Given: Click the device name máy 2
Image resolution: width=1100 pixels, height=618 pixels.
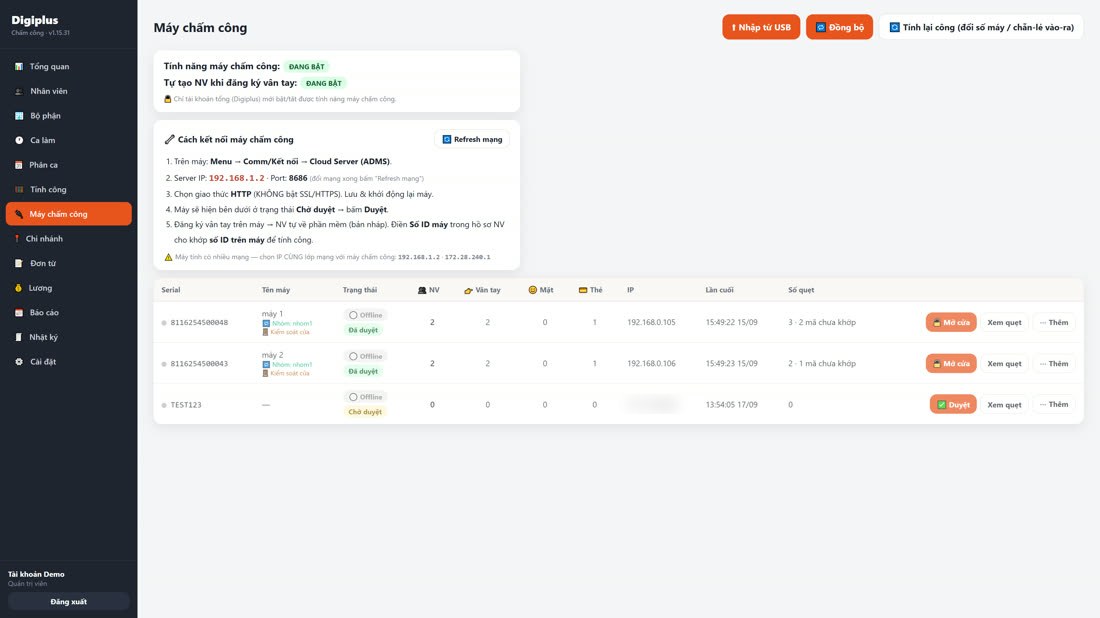Looking at the screenshot, I should click(272, 355).
